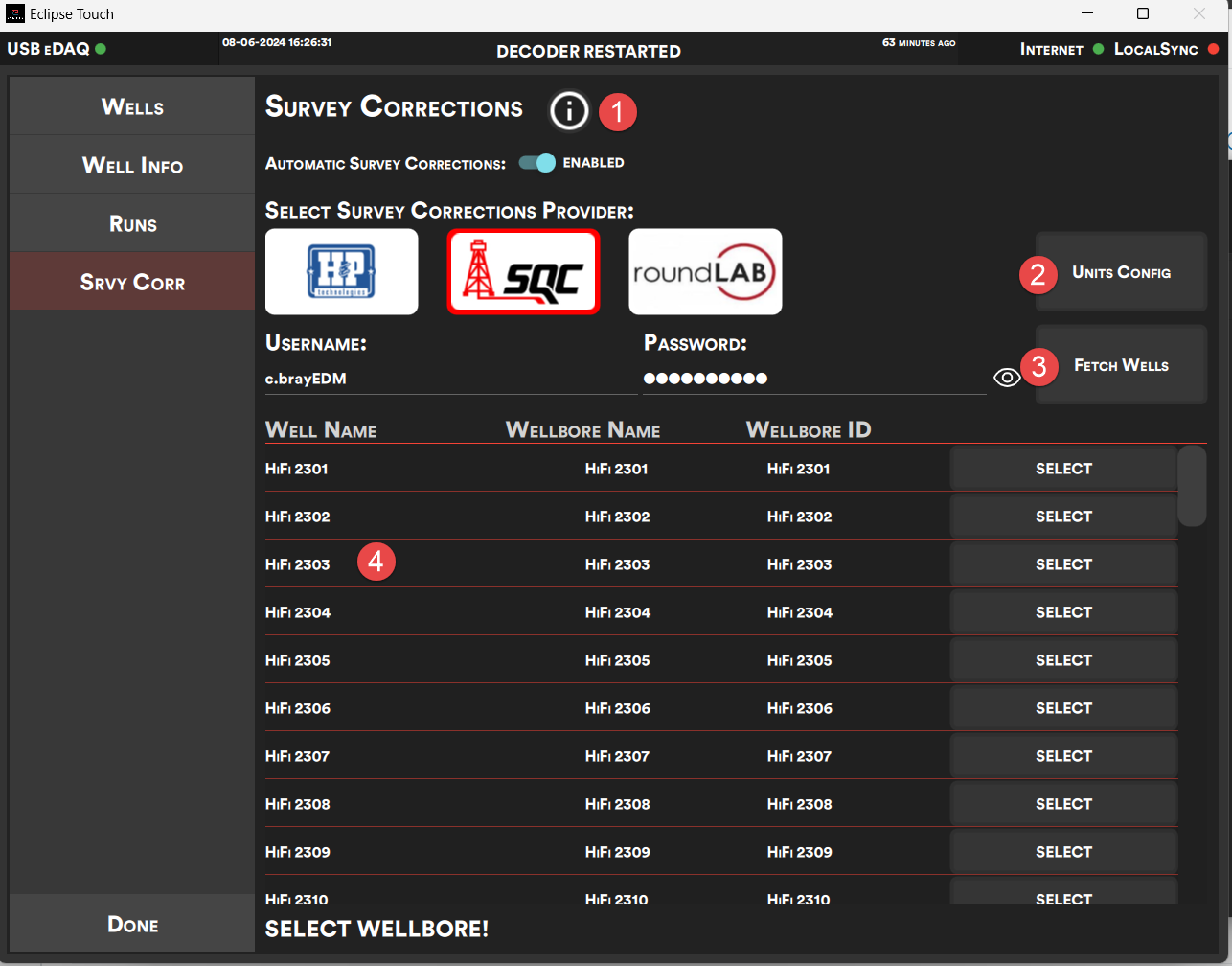
Task: Select wellbore HiFi 2301
Action: (x=1063, y=469)
